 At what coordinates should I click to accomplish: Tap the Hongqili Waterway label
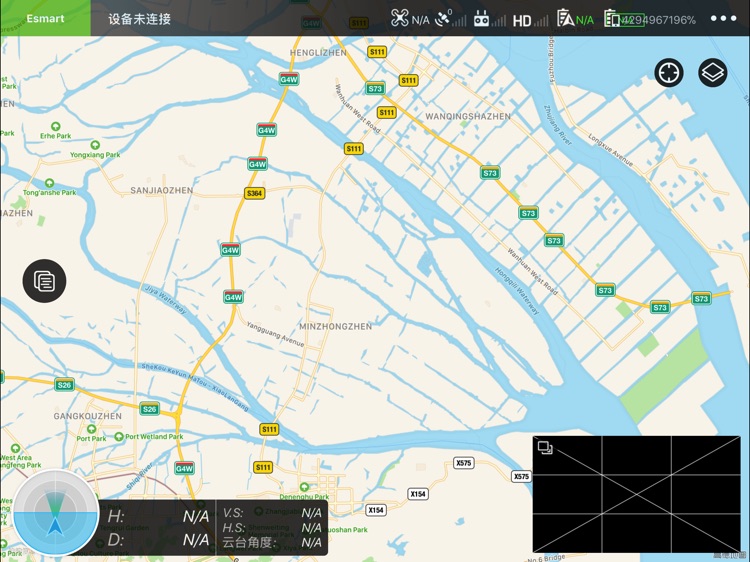517,291
